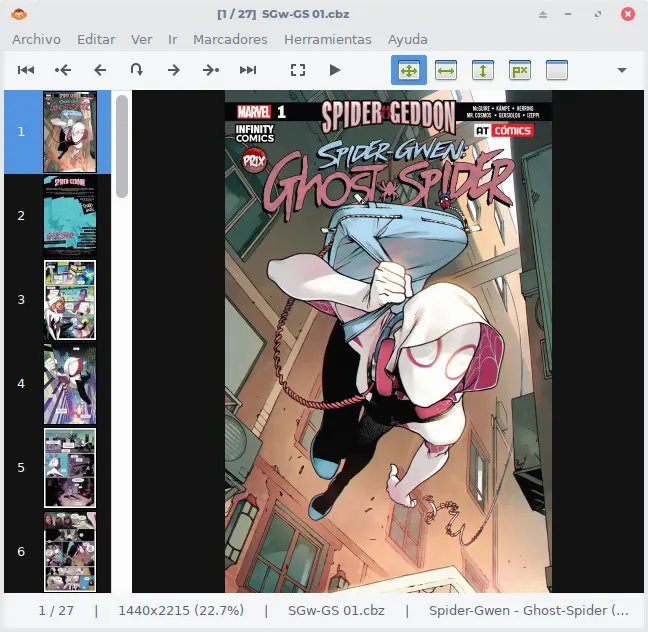Select page 3 thumbnail
This screenshot has width=648, height=632.
click(70, 300)
